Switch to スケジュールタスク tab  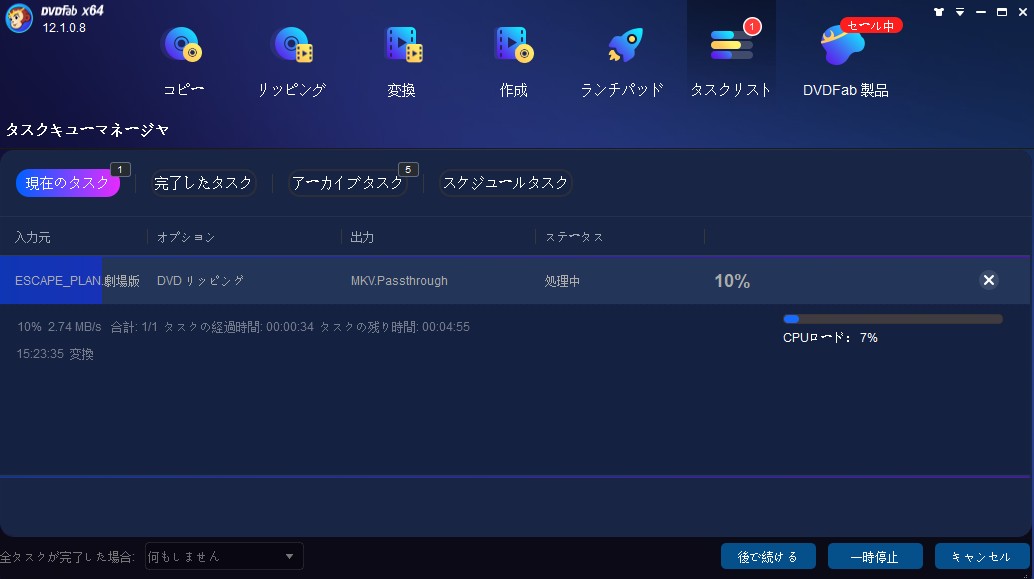505,183
